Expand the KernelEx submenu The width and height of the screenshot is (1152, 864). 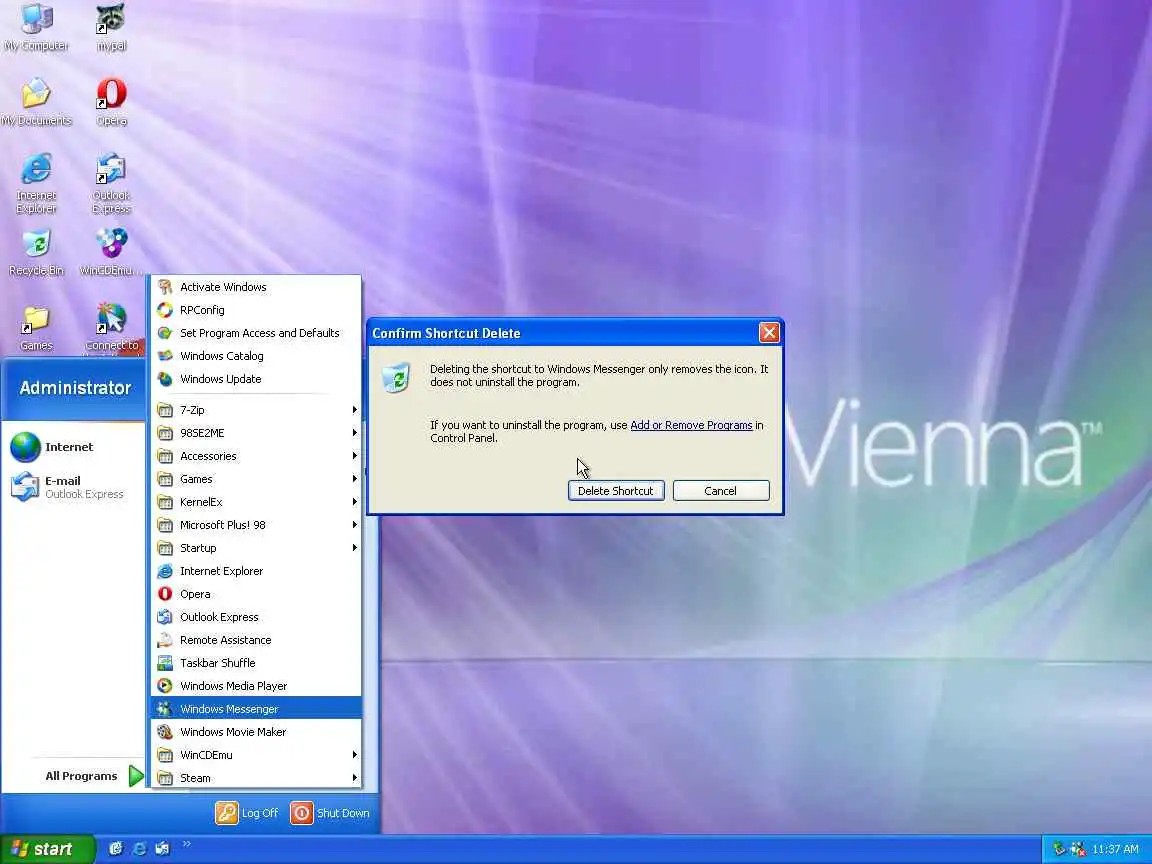(256, 502)
